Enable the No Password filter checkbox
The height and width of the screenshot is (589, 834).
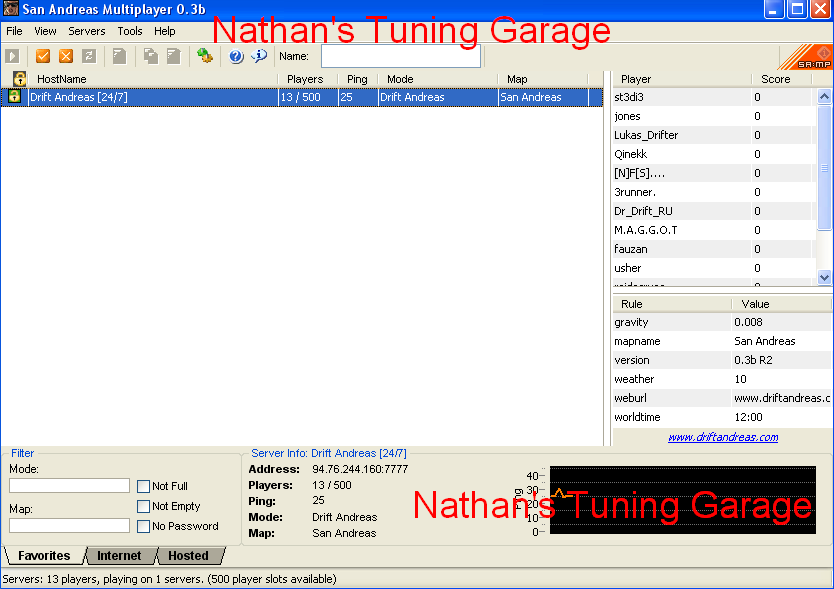pyautogui.click(x=143, y=526)
